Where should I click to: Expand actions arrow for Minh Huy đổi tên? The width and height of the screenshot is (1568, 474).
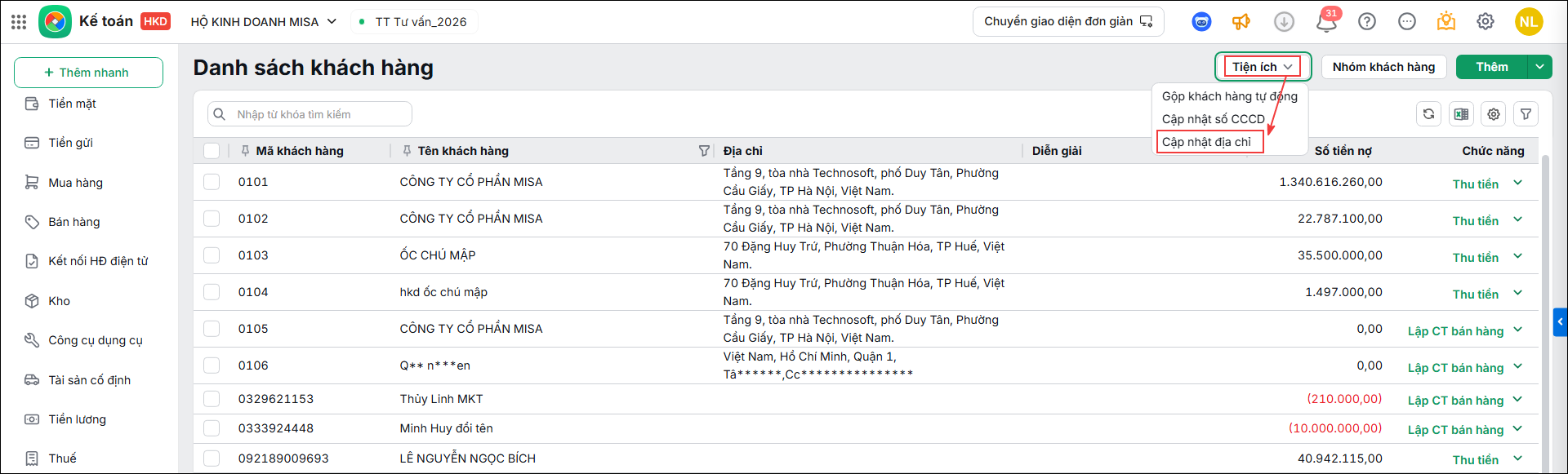pyautogui.click(x=1517, y=429)
